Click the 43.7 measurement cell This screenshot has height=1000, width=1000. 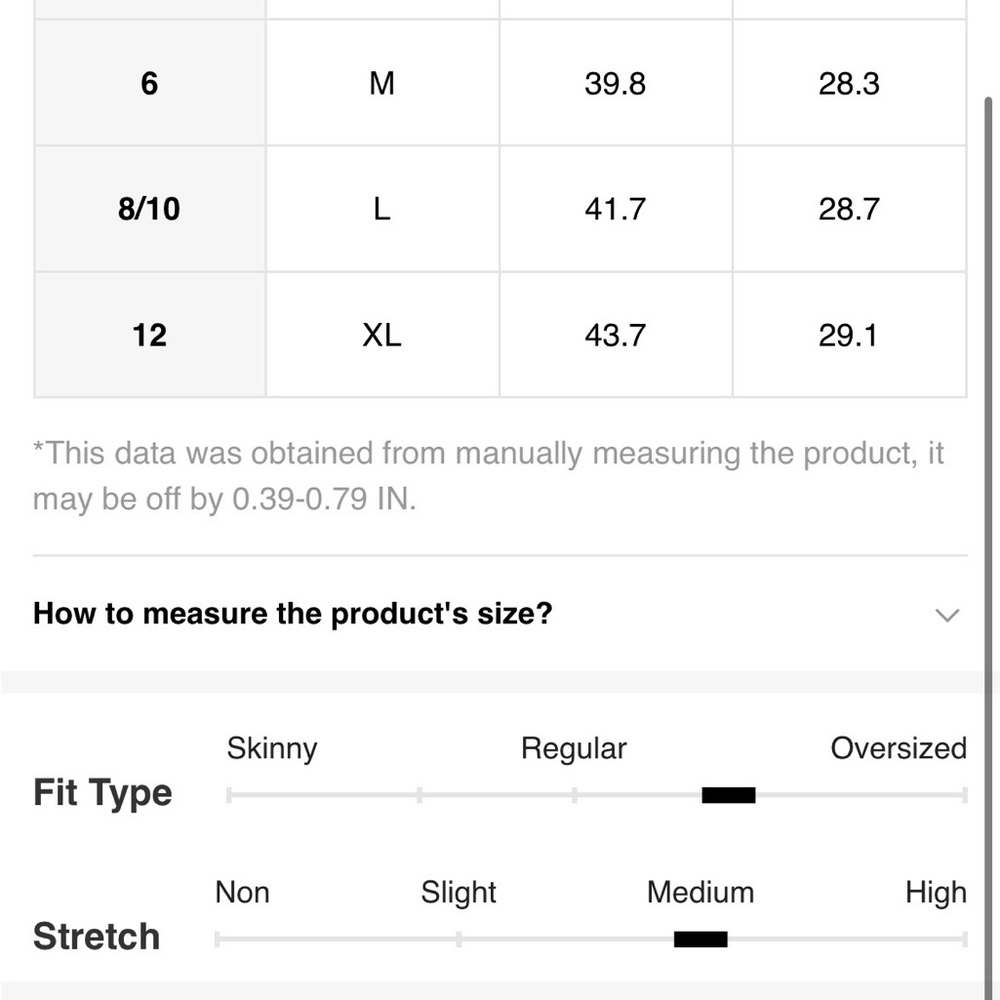[615, 335]
